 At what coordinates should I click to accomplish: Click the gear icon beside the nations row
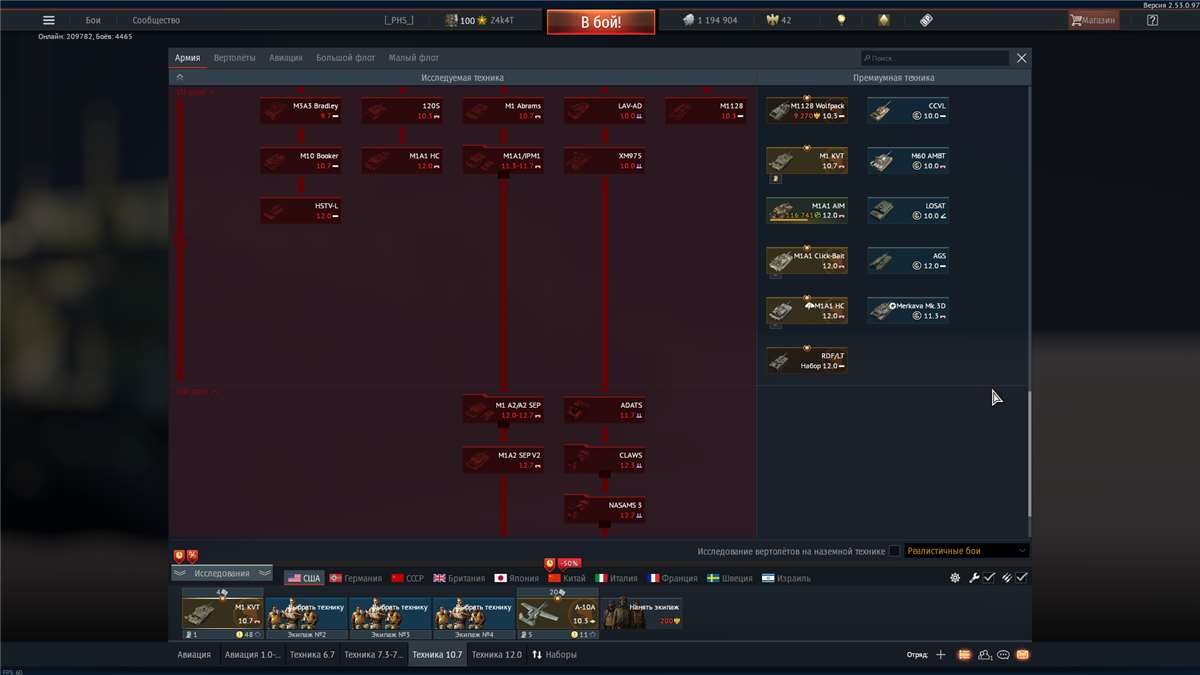coord(955,578)
